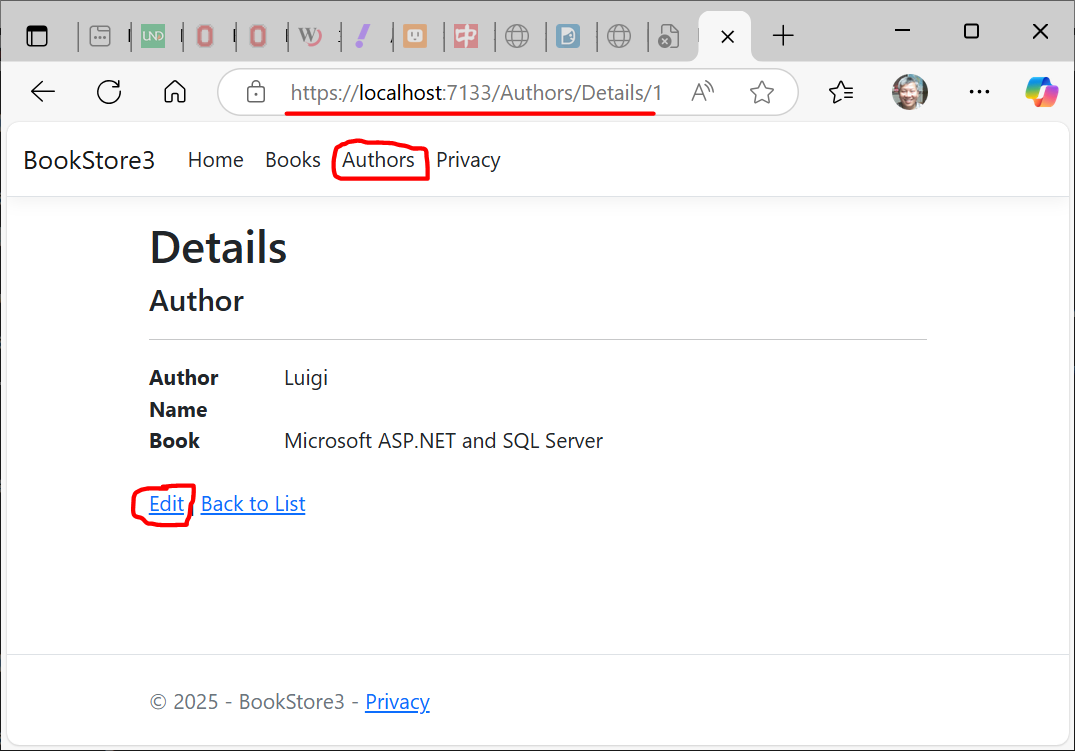This screenshot has width=1075, height=751.
Task: Click the Author Name field label
Action: click(184, 394)
